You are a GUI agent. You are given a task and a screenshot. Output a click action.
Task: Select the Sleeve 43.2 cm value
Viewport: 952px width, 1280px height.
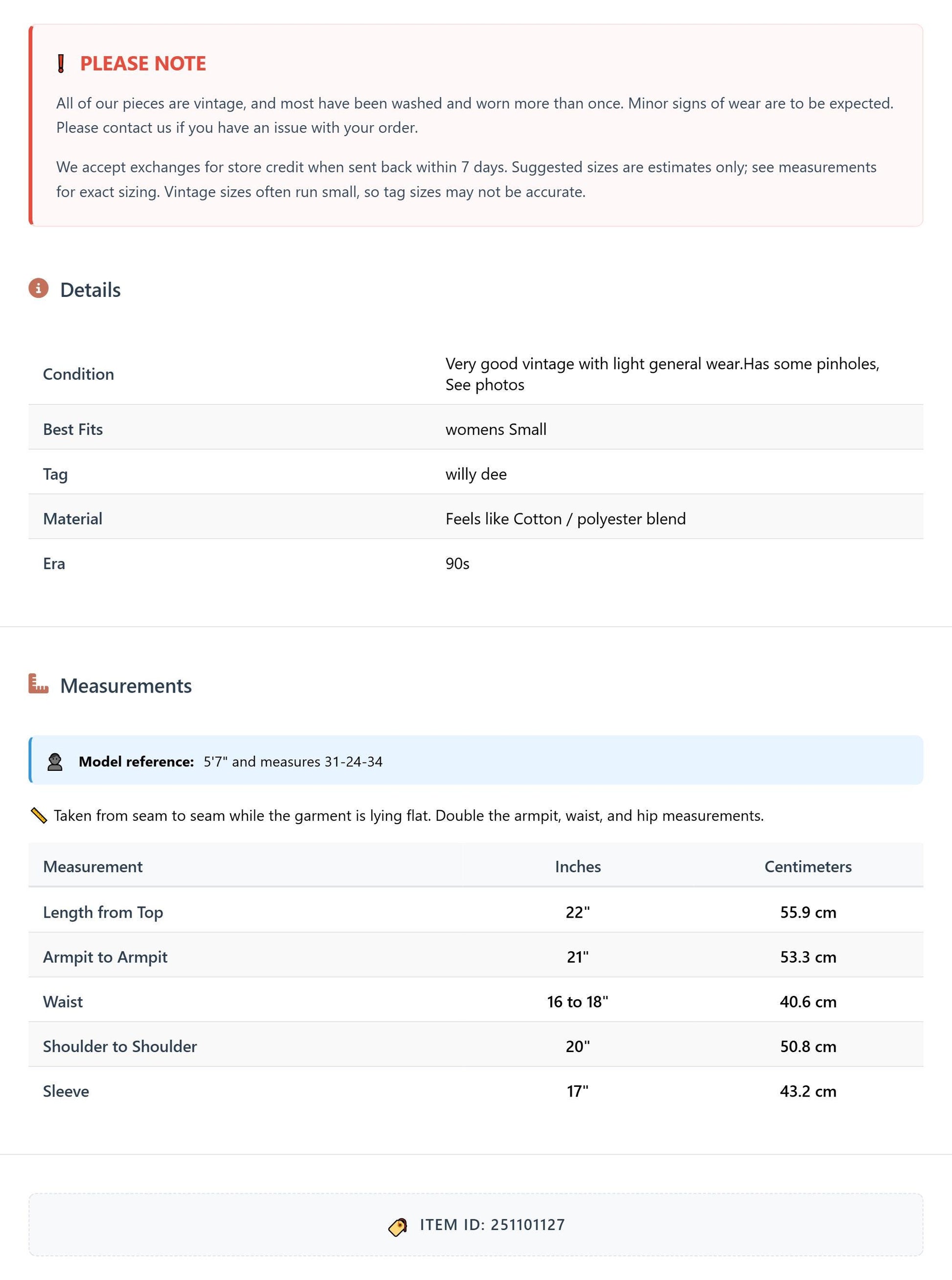[x=808, y=1091]
